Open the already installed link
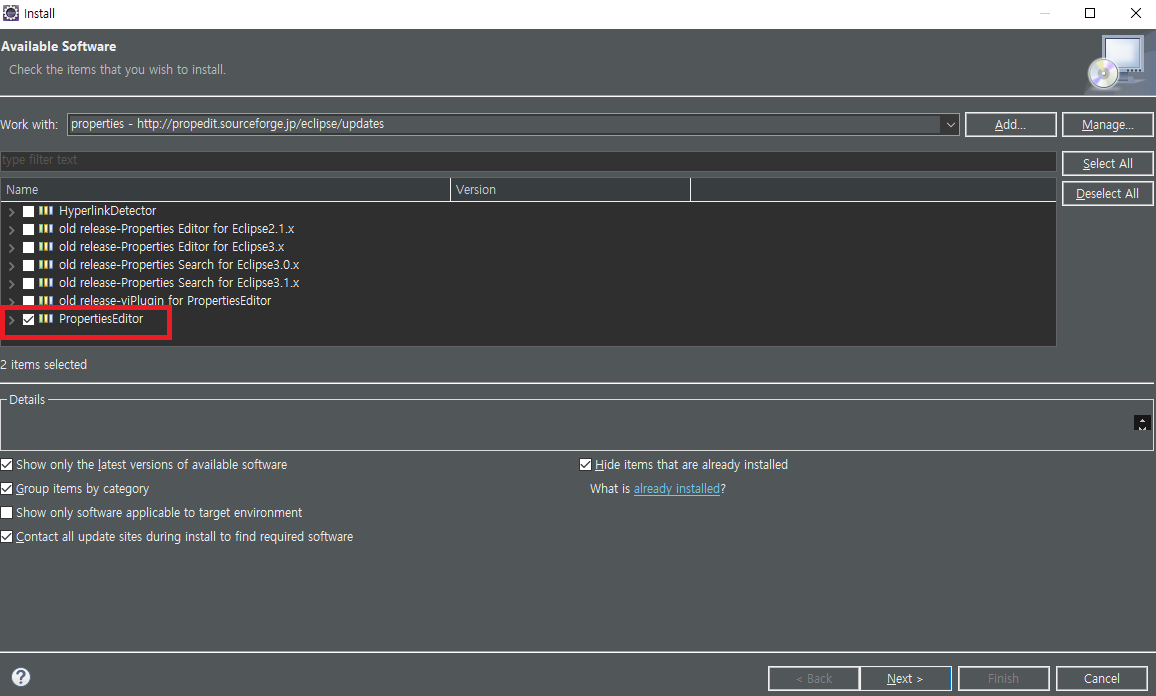Image resolution: width=1156 pixels, height=696 pixels. click(676, 489)
